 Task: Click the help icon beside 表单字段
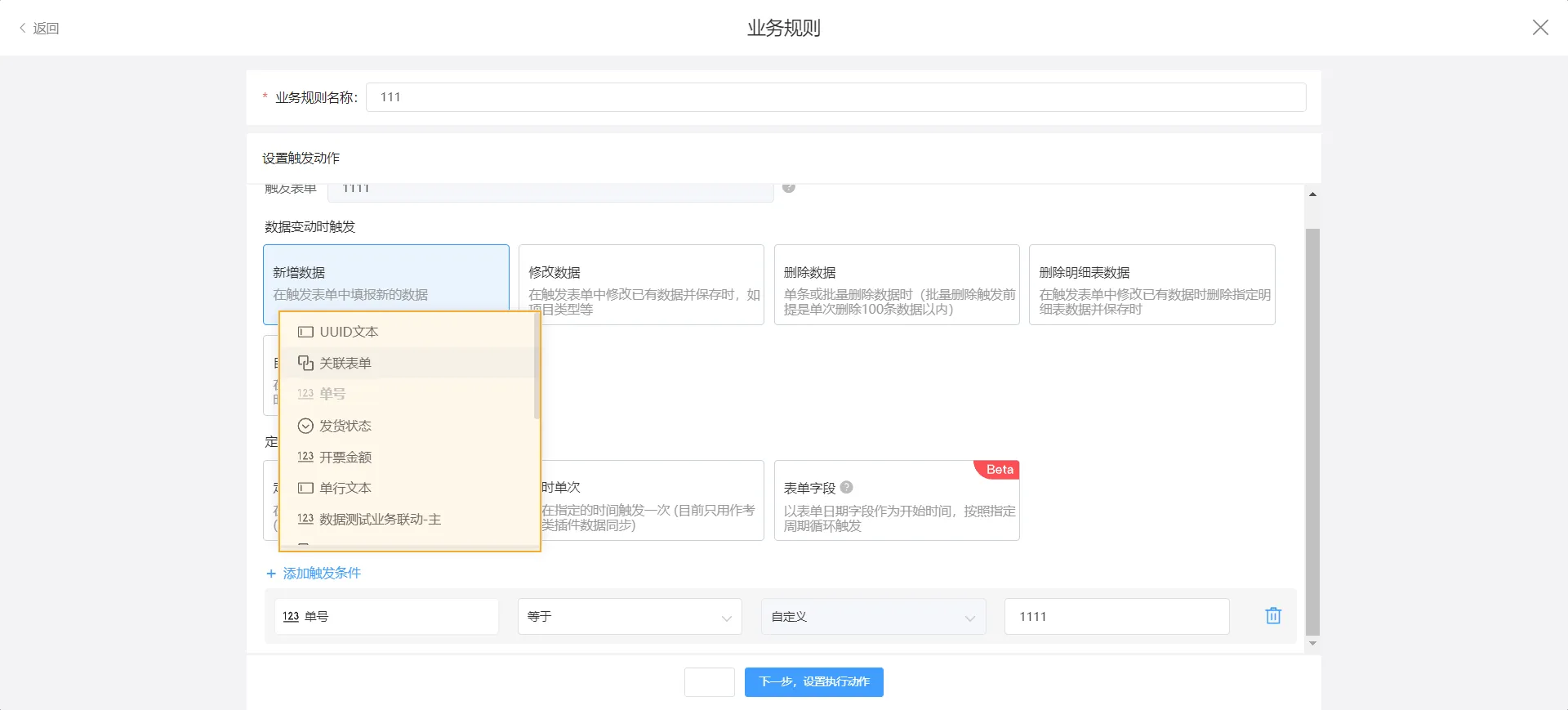tap(846, 488)
